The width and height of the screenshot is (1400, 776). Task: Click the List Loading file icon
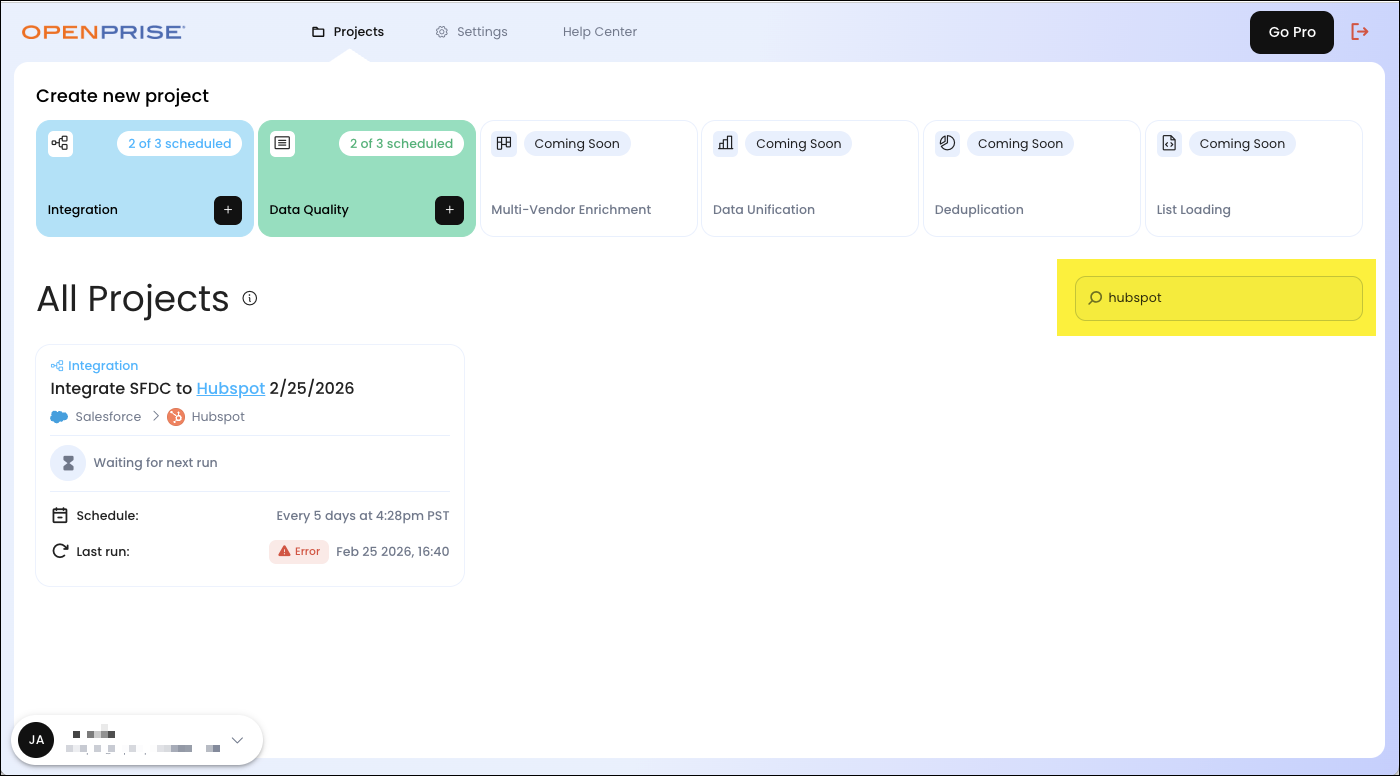click(x=1170, y=144)
